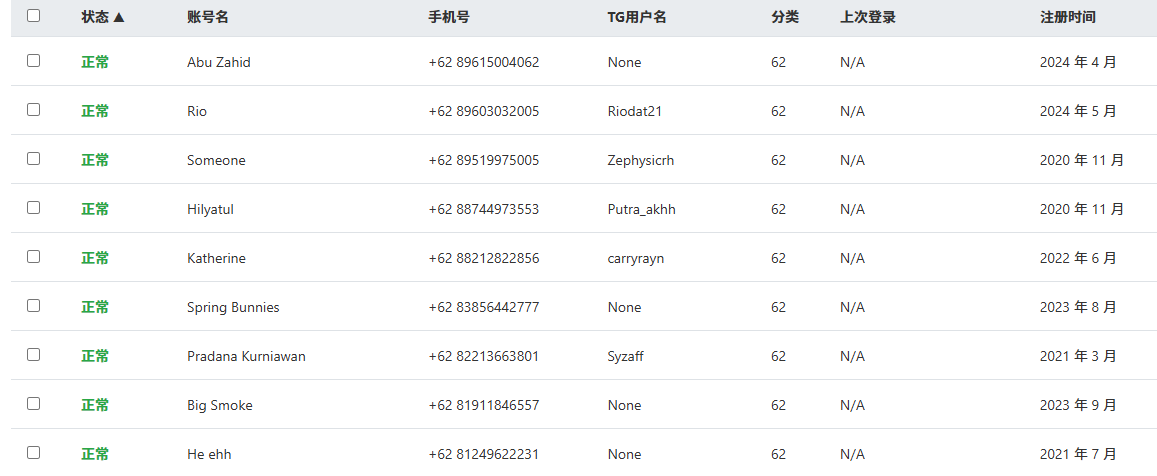Check the box for Pradana Kurniawan
This screenshot has width=1157, height=476.
(x=34, y=355)
